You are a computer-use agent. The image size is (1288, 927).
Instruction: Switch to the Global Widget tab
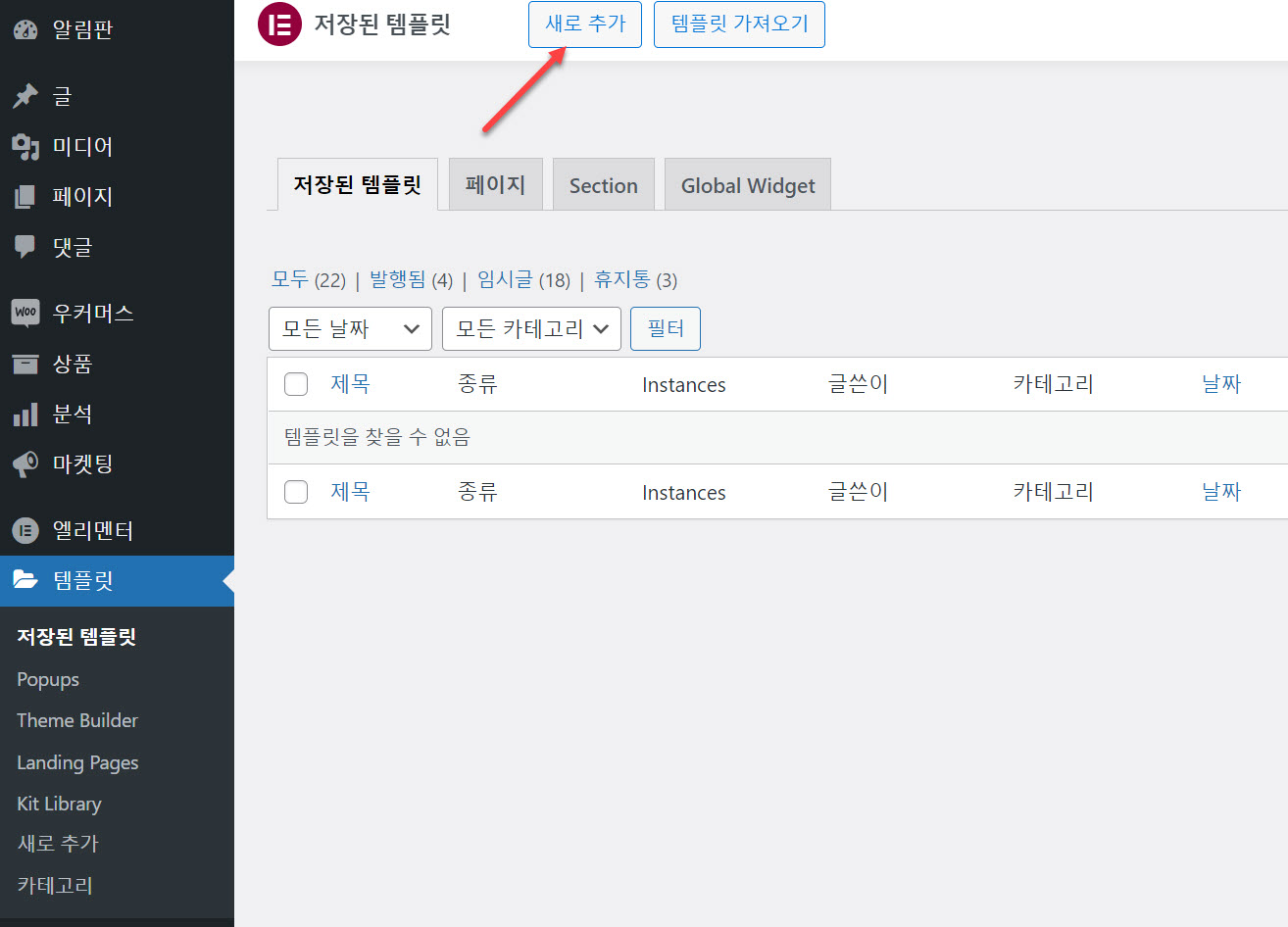[747, 184]
